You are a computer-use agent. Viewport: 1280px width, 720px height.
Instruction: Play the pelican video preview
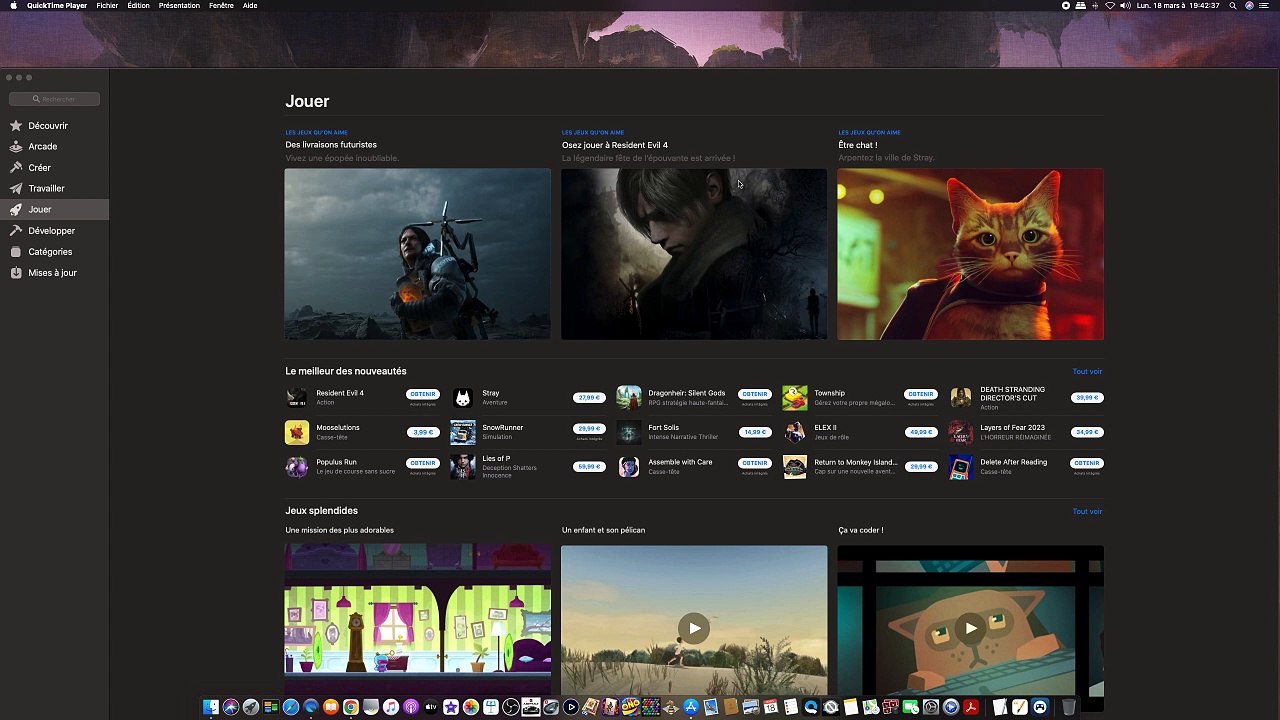[694, 628]
